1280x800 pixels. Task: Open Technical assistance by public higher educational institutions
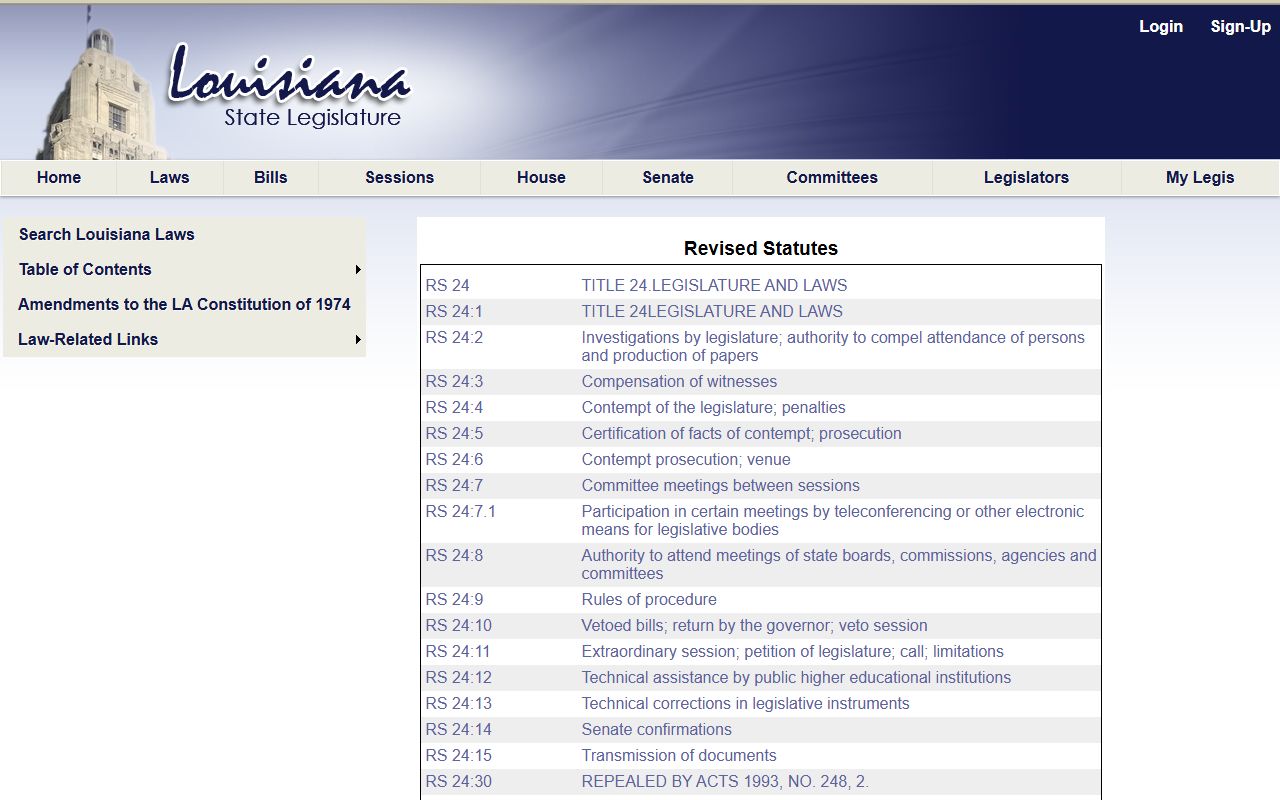(x=796, y=677)
